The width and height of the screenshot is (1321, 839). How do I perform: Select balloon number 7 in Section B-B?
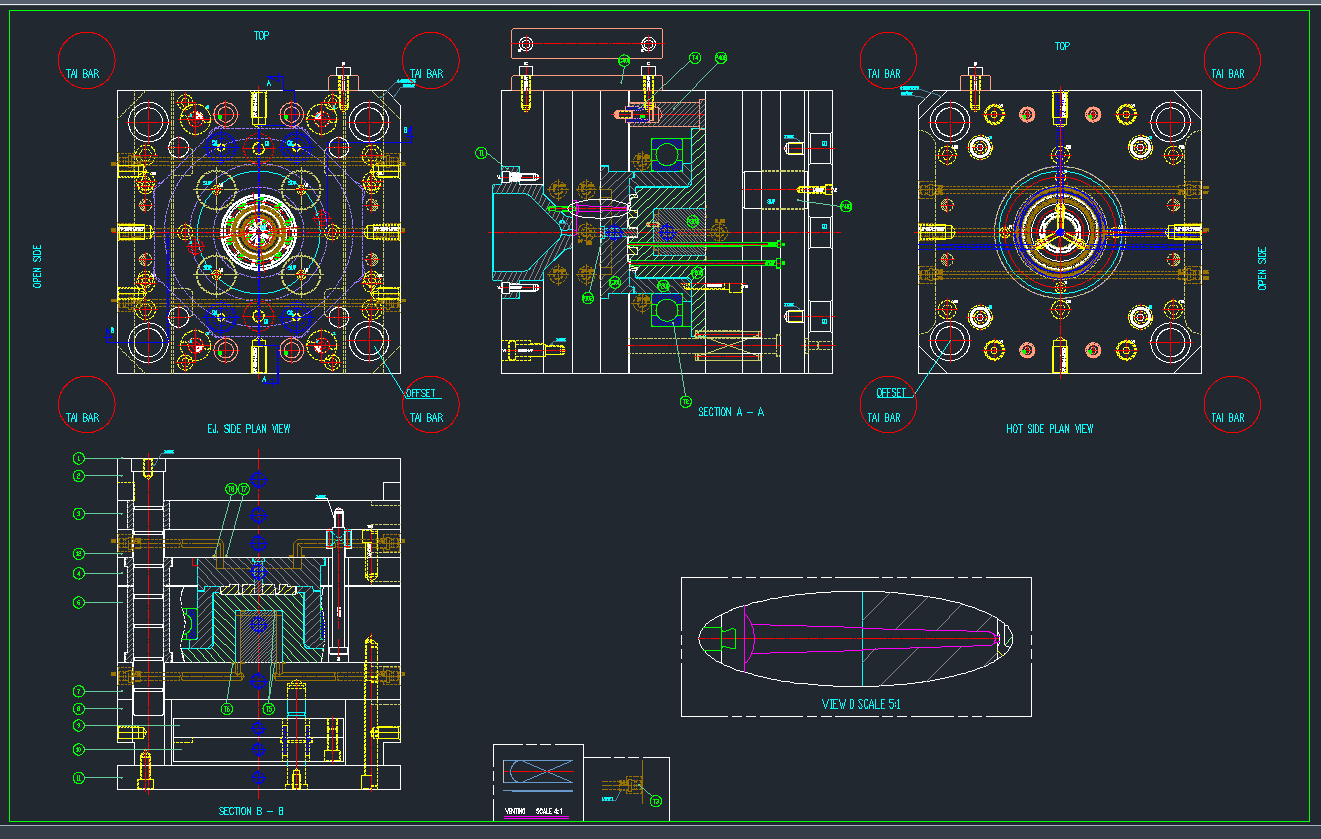77,691
